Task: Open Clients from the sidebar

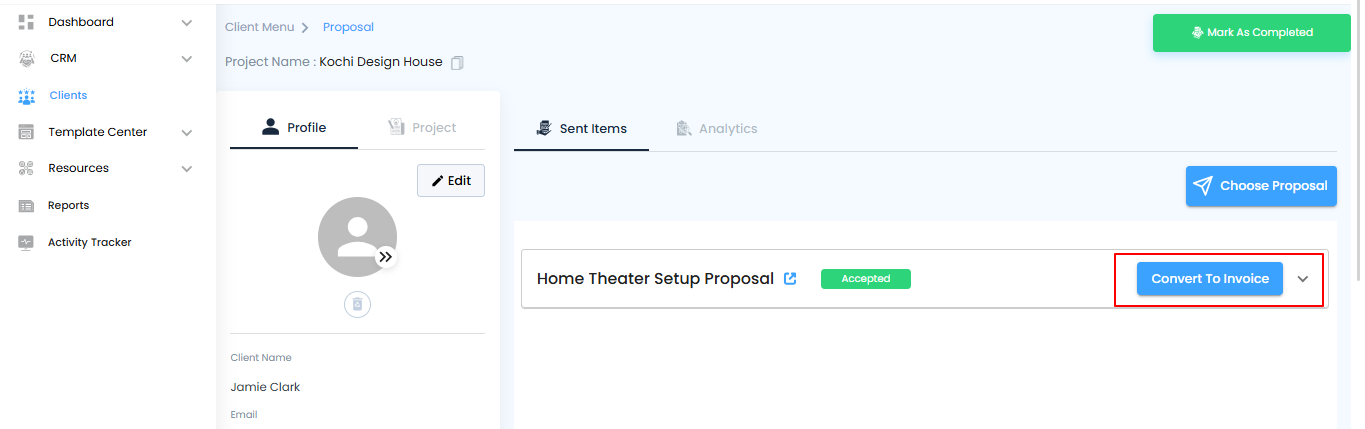Action: tap(68, 95)
